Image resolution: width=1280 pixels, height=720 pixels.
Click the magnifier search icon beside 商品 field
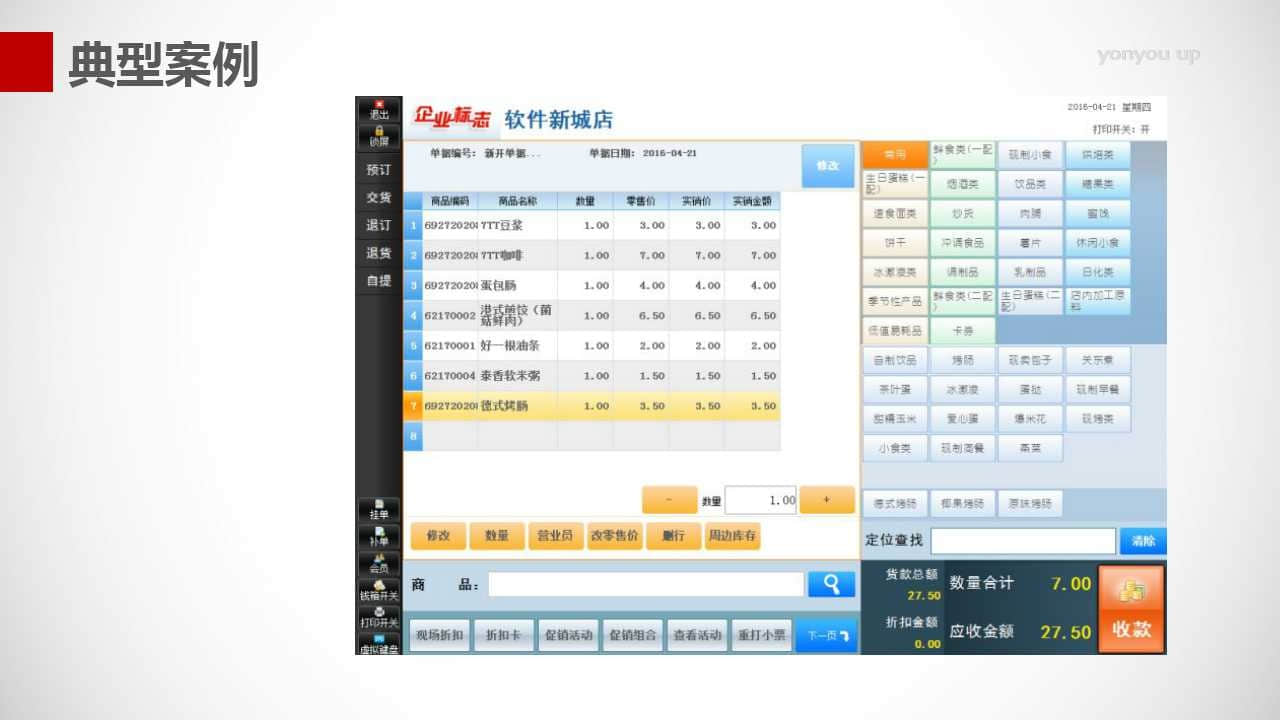[831, 585]
